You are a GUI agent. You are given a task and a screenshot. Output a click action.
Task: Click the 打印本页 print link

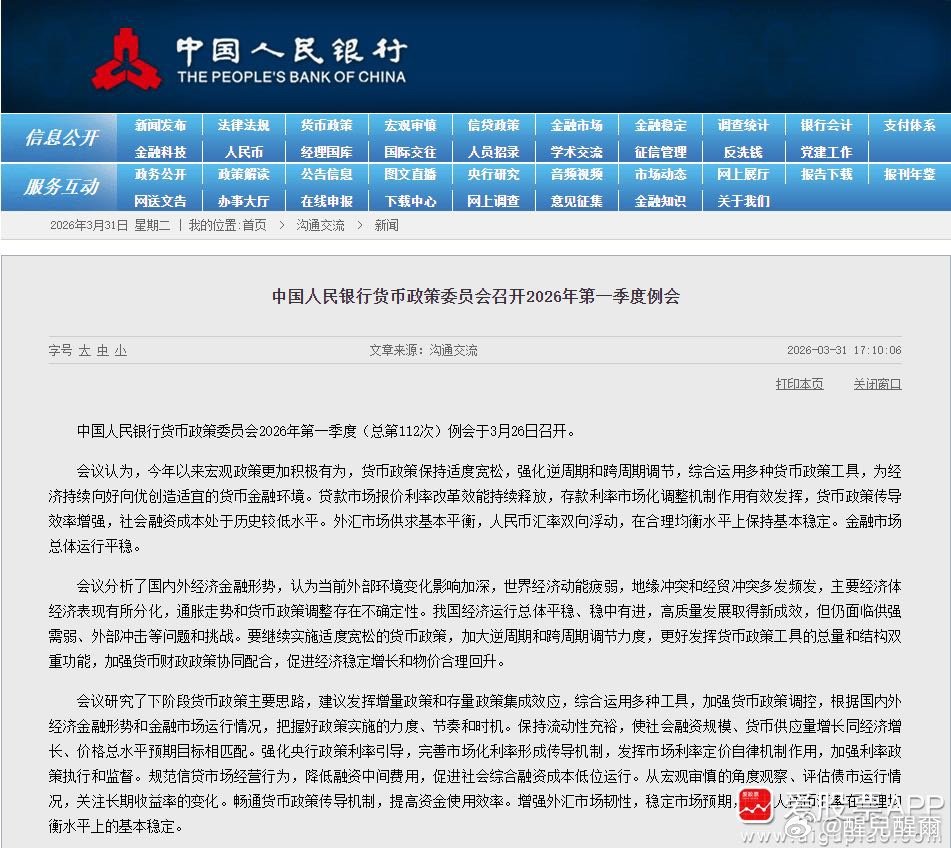pos(799,384)
